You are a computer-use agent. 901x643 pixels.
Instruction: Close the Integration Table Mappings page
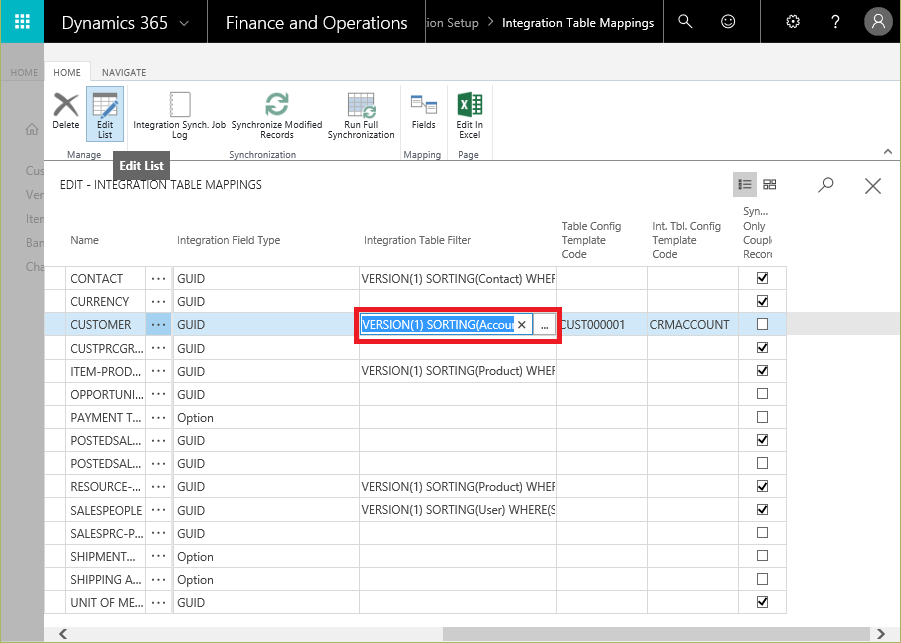click(x=873, y=186)
